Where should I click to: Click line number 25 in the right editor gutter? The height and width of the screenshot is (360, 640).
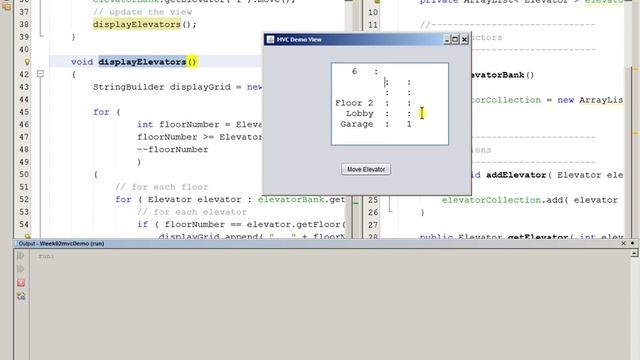[x=373, y=200]
